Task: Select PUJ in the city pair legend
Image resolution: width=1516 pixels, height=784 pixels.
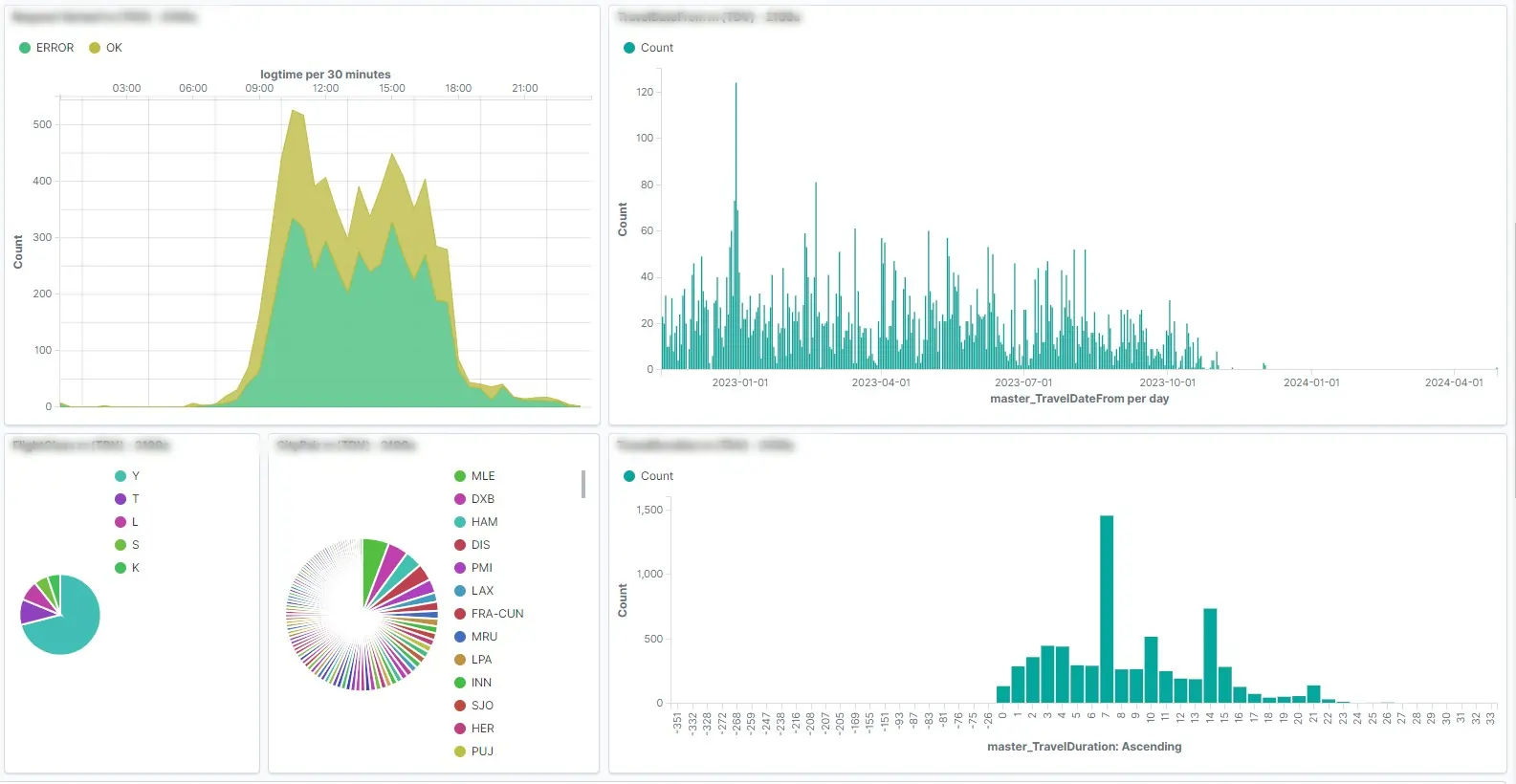Action: pos(474,751)
